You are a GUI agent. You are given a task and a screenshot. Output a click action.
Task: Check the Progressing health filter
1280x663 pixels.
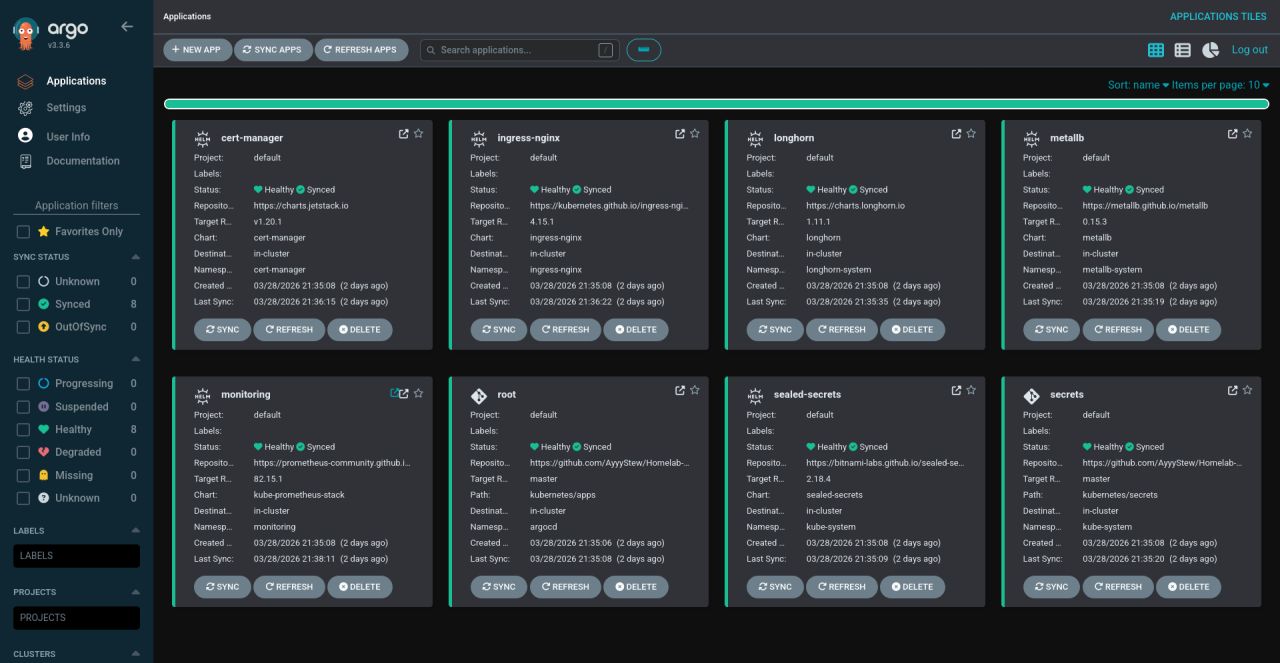23,383
